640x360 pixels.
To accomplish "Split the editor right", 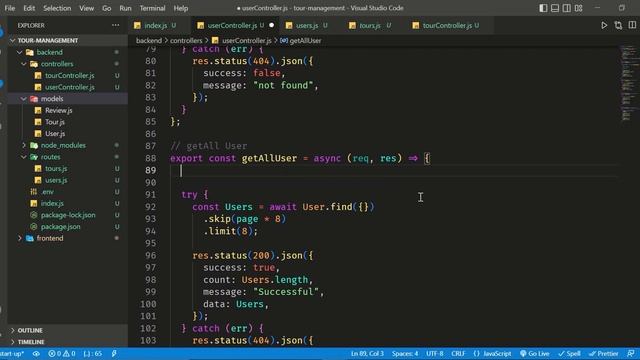I will [632, 25].
